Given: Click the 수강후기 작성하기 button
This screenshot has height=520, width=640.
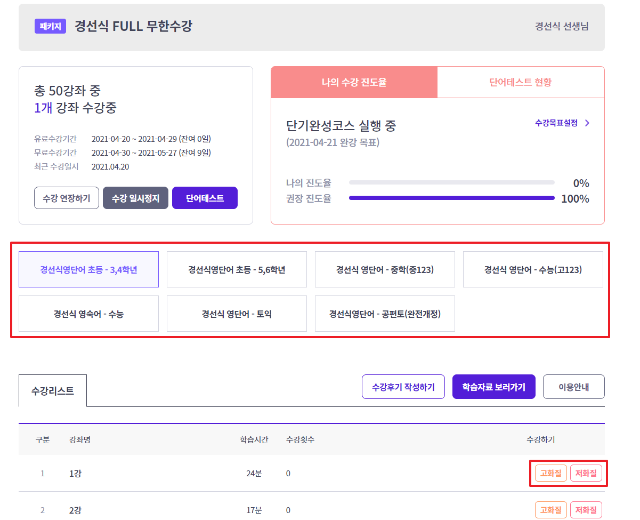Looking at the screenshot, I should [403, 387].
